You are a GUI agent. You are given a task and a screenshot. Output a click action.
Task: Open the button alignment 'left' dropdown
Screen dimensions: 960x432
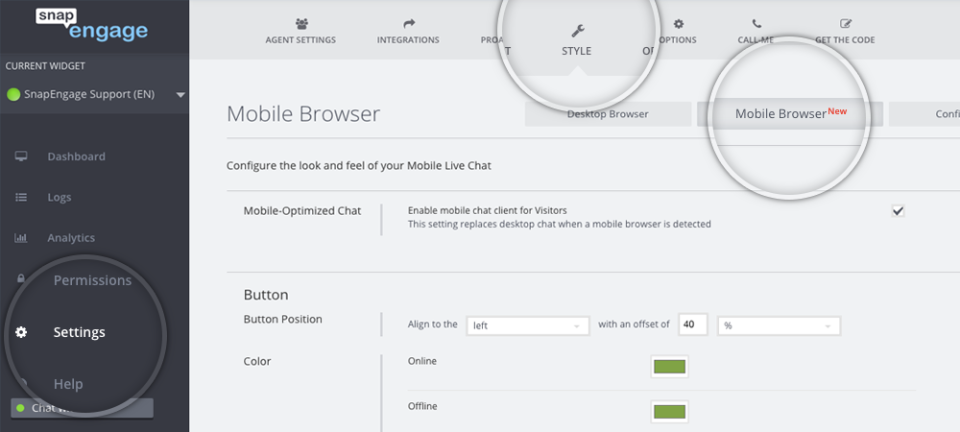527,326
